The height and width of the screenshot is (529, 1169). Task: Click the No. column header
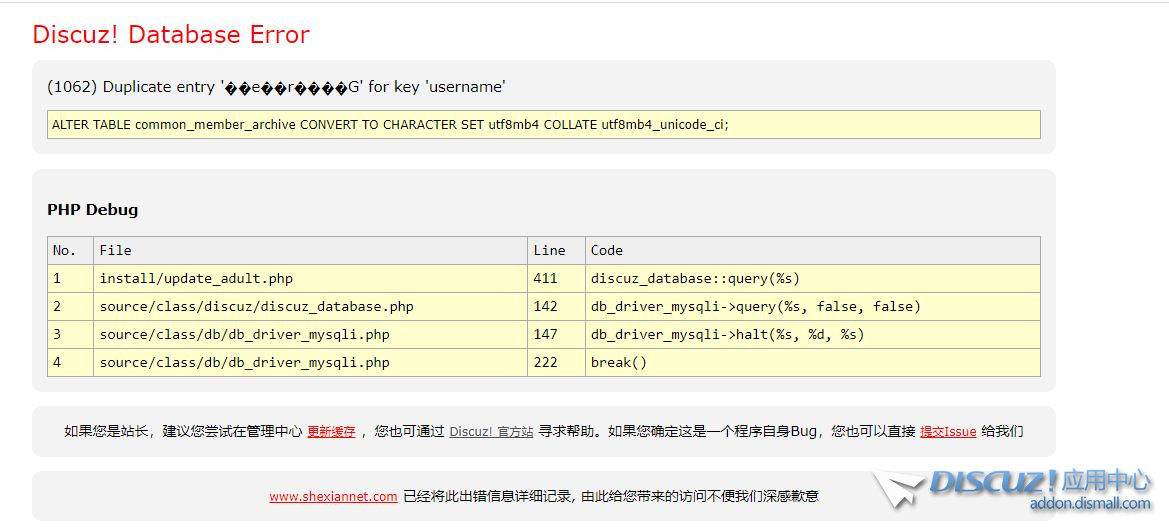click(64, 251)
